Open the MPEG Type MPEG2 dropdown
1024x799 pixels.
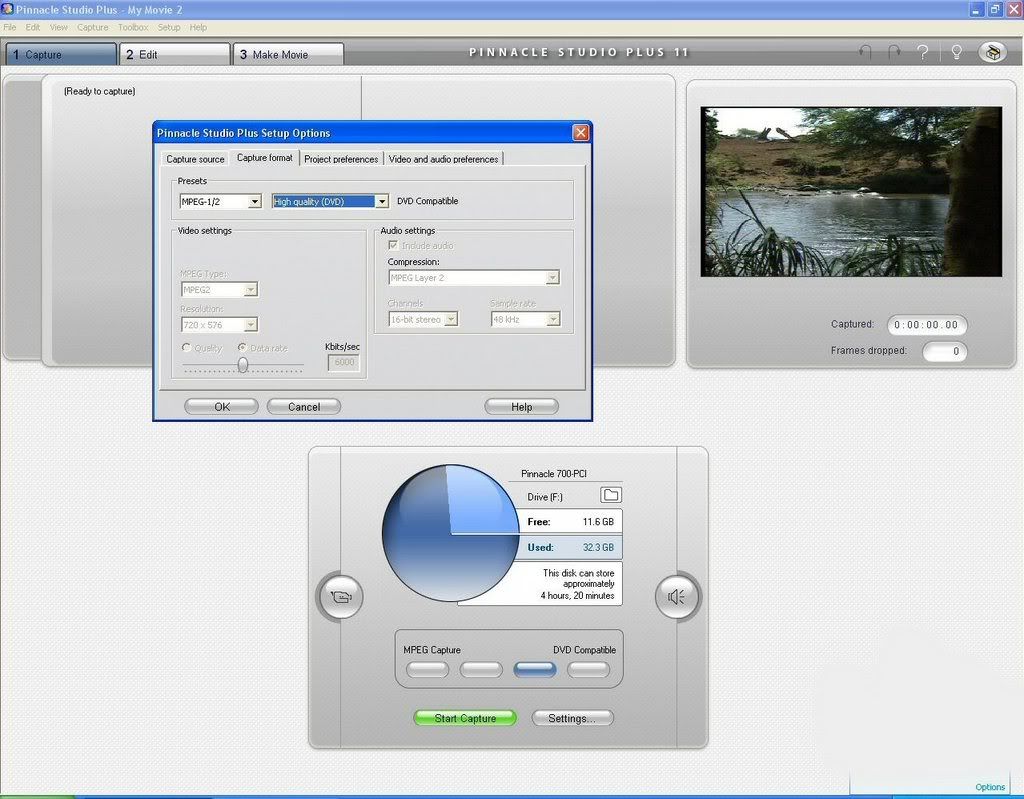coord(219,289)
